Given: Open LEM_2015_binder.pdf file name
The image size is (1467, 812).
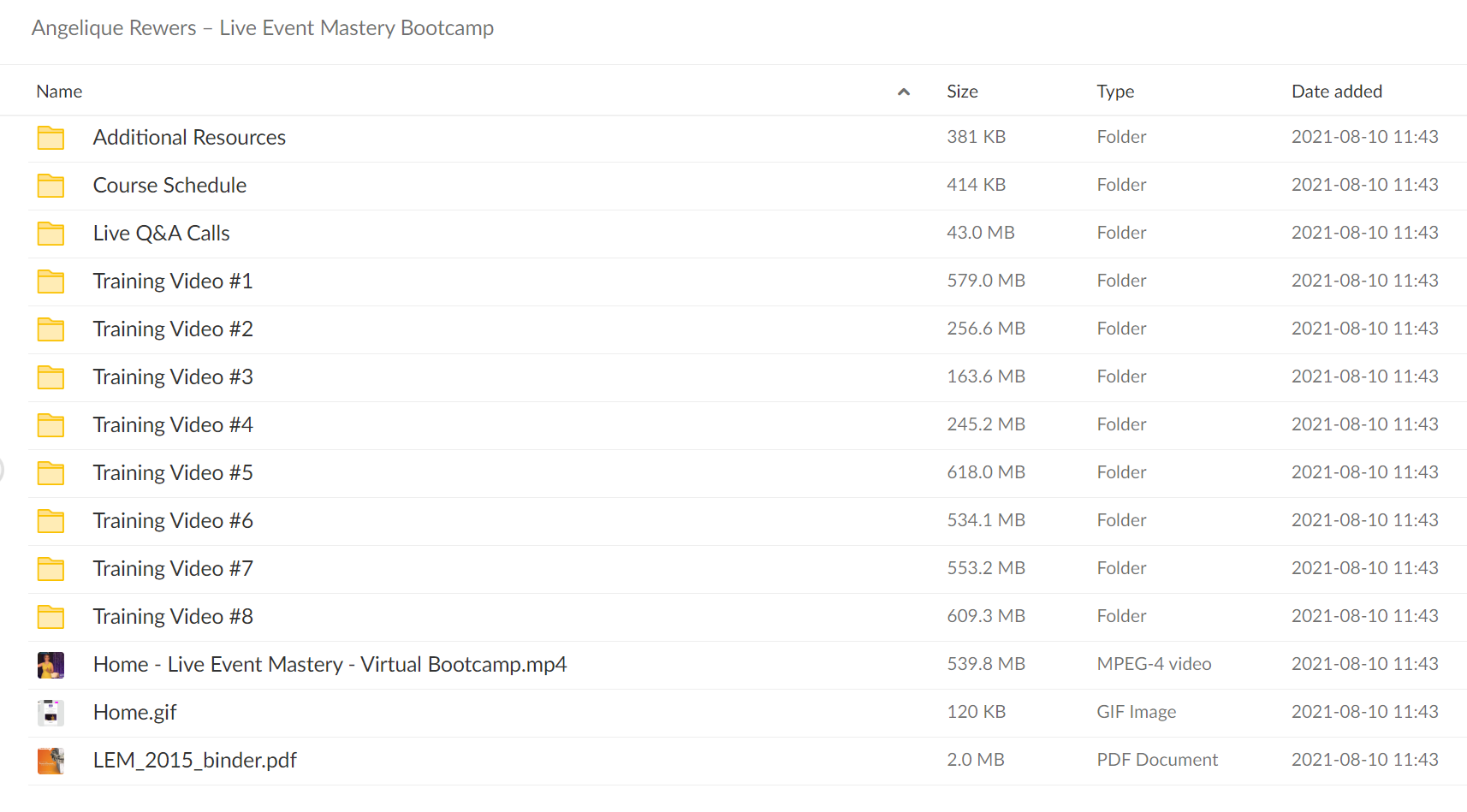Looking at the screenshot, I should tap(195, 761).
